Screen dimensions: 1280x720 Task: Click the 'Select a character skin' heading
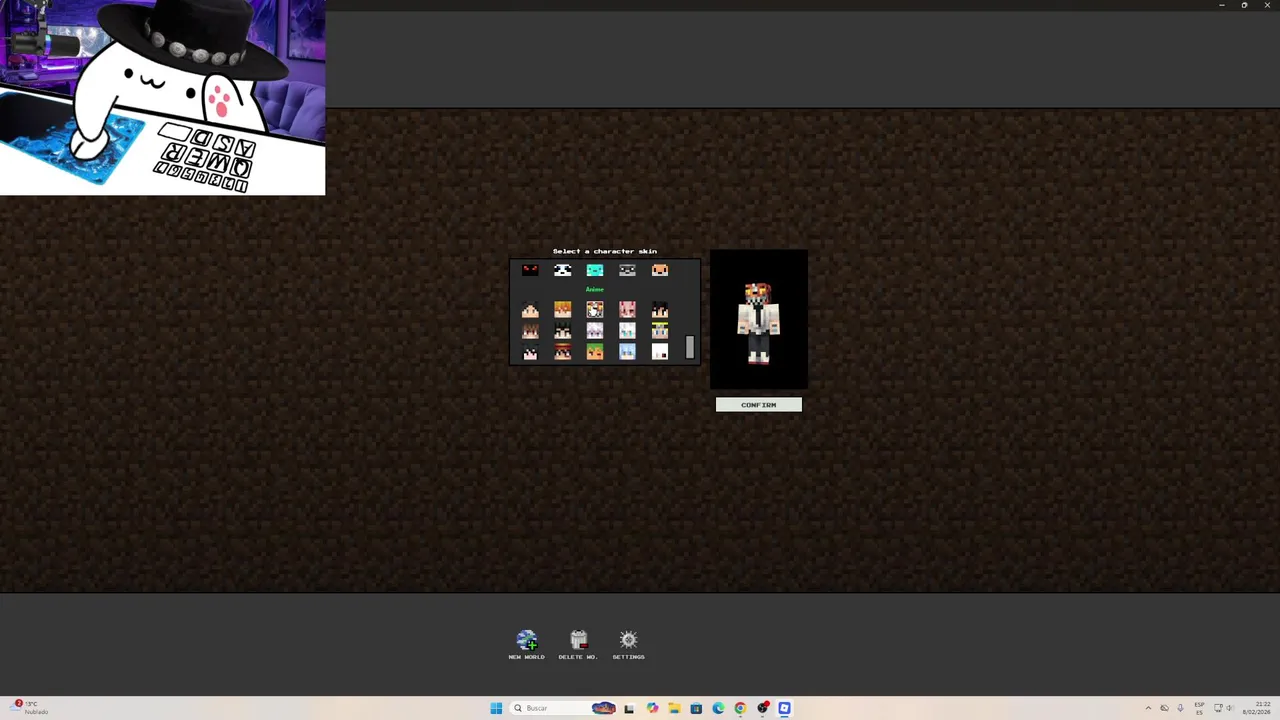tap(605, 251)
